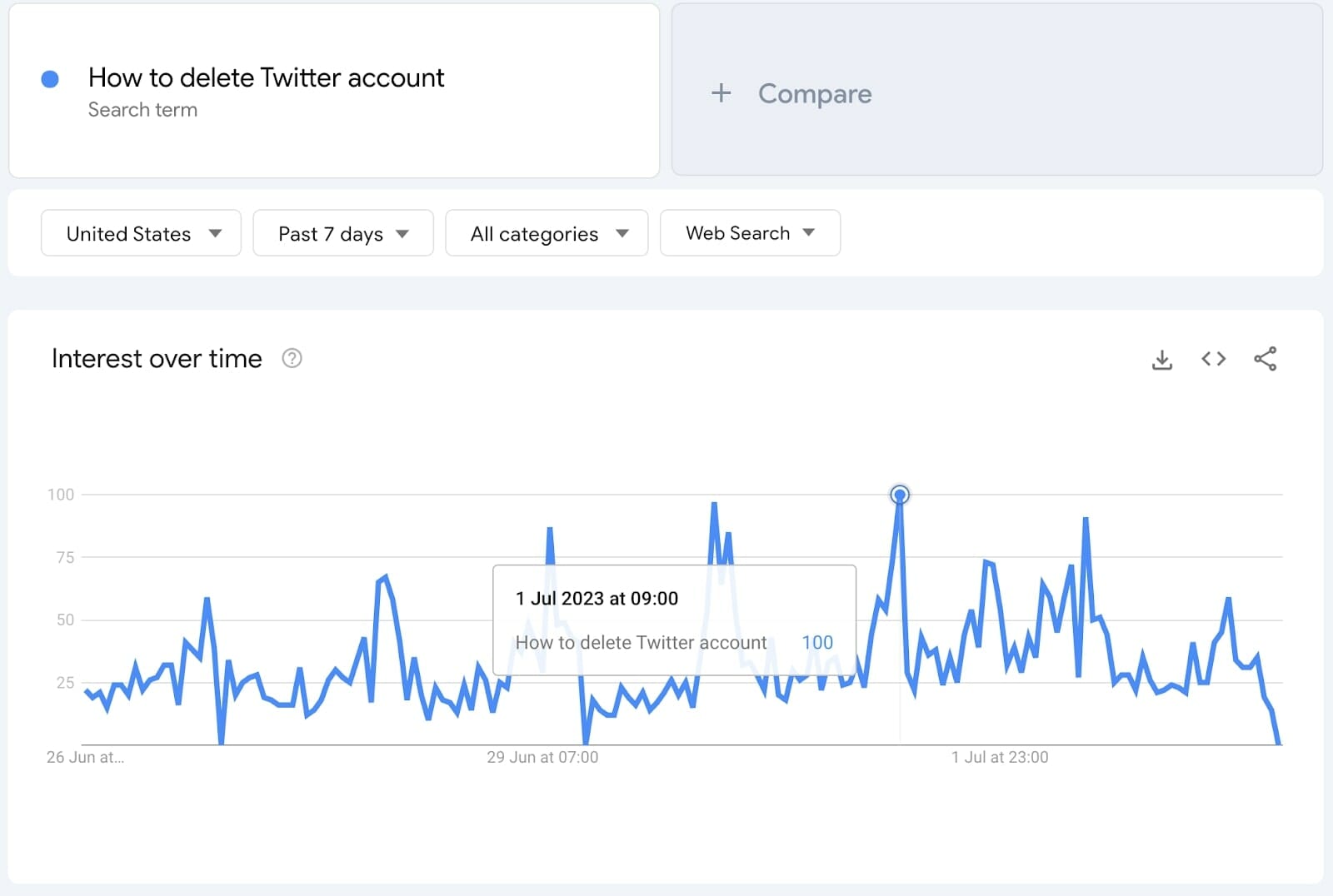This screenshot has height=896, width=1333.
Task: Open the Interest over time help icon
Action: pyautogui.click(x=292, y=359)
